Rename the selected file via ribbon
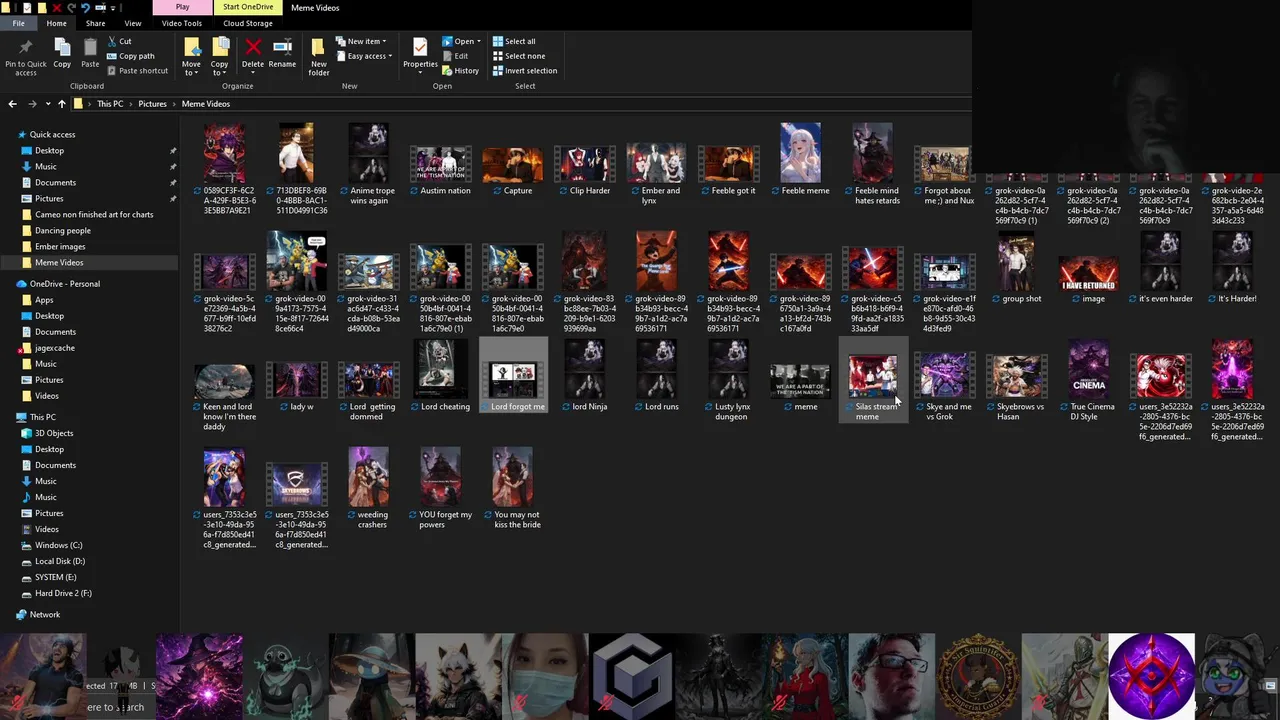This screenshot has height=720, width=1280. tap(282, 54)
